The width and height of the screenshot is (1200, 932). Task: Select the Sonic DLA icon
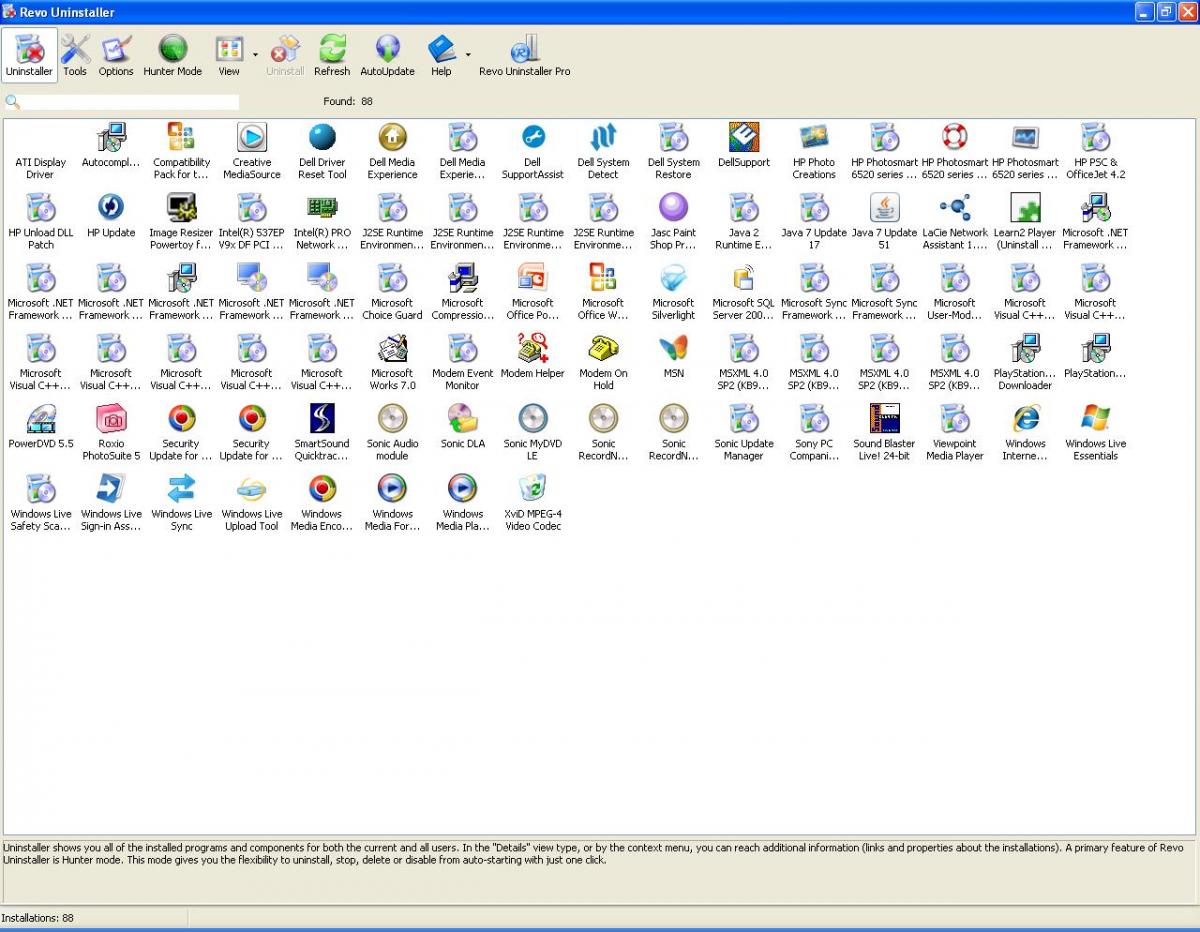462,418
